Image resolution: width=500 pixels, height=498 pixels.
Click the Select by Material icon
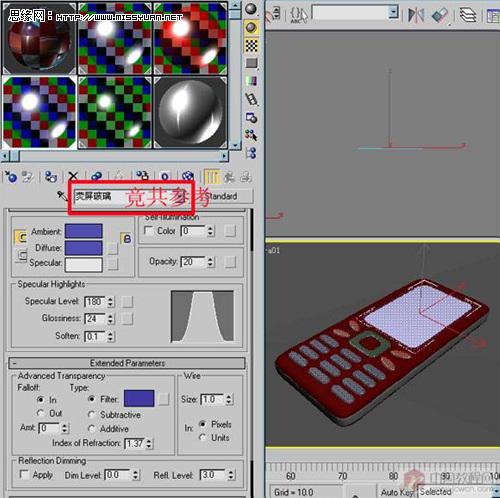251,135
